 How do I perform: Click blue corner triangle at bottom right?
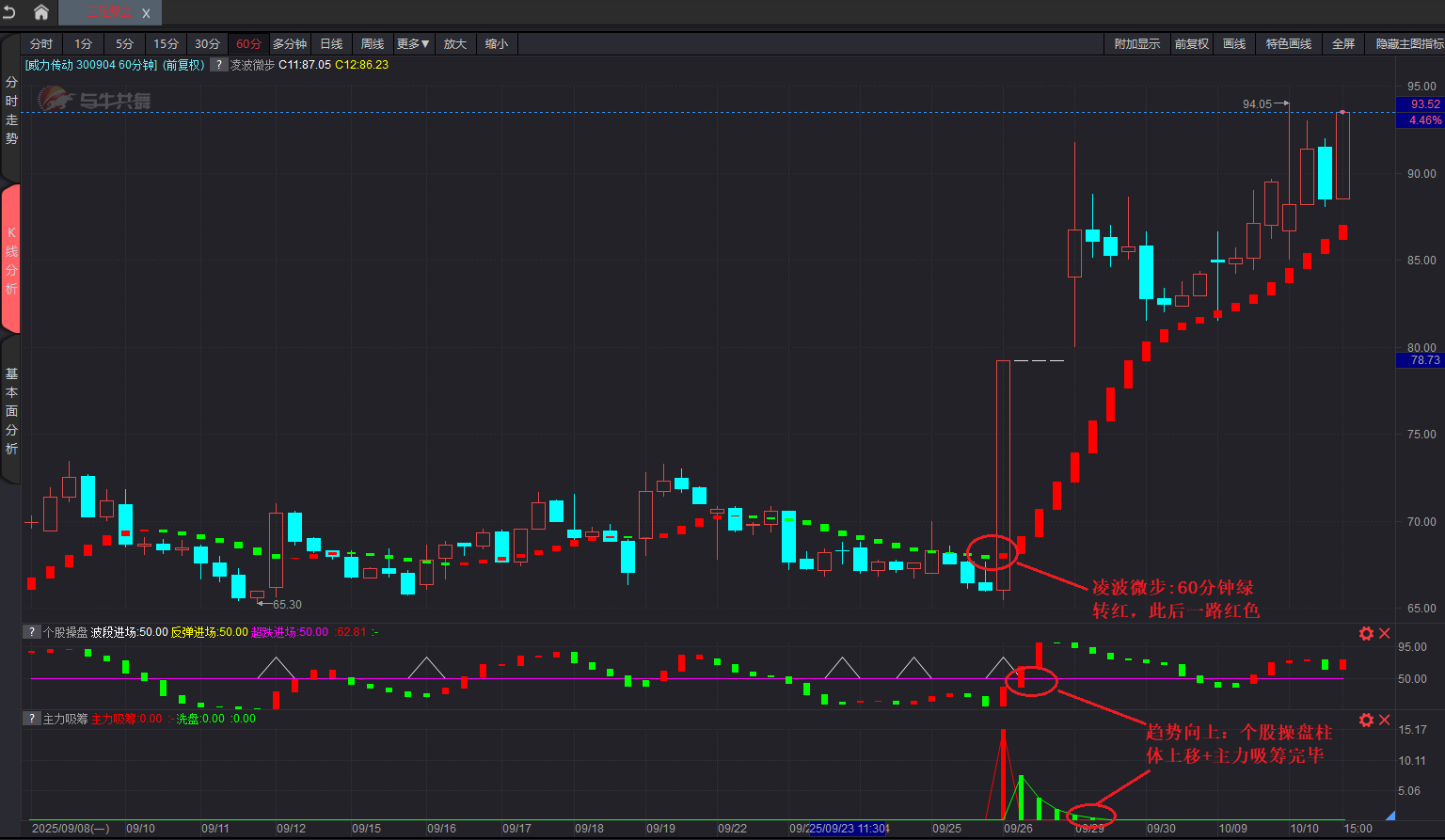pyautogui.click(x=1390, y=815)
